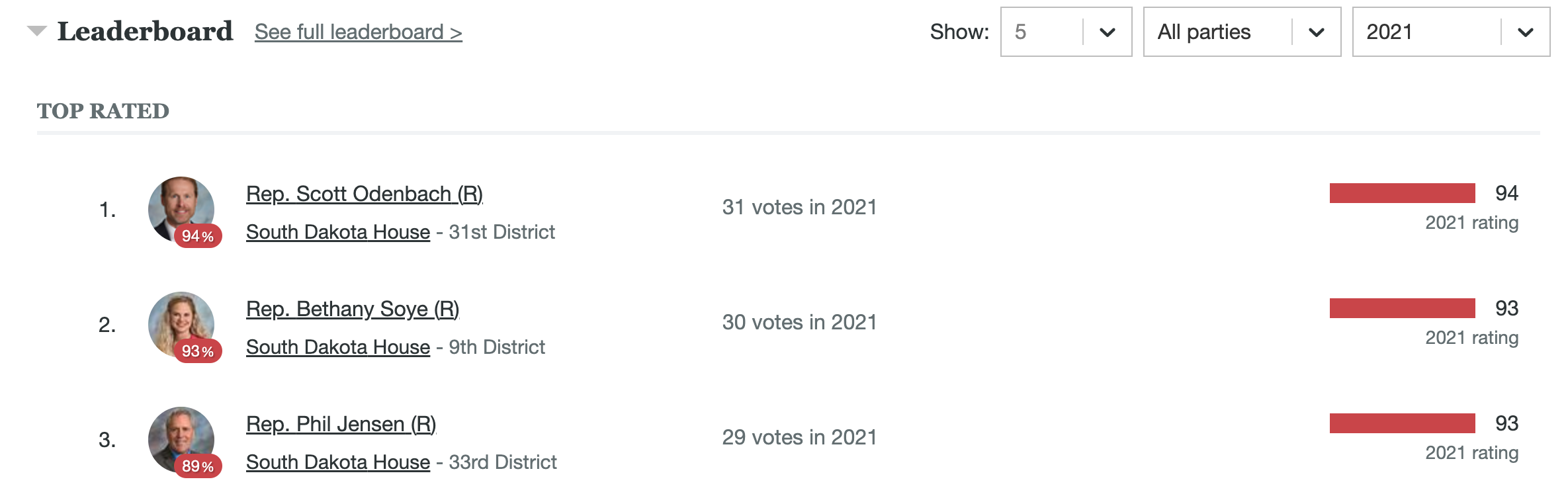Click the 93% badge on Soye's photo
1568x500 pixels.
[x=198, y=351]
